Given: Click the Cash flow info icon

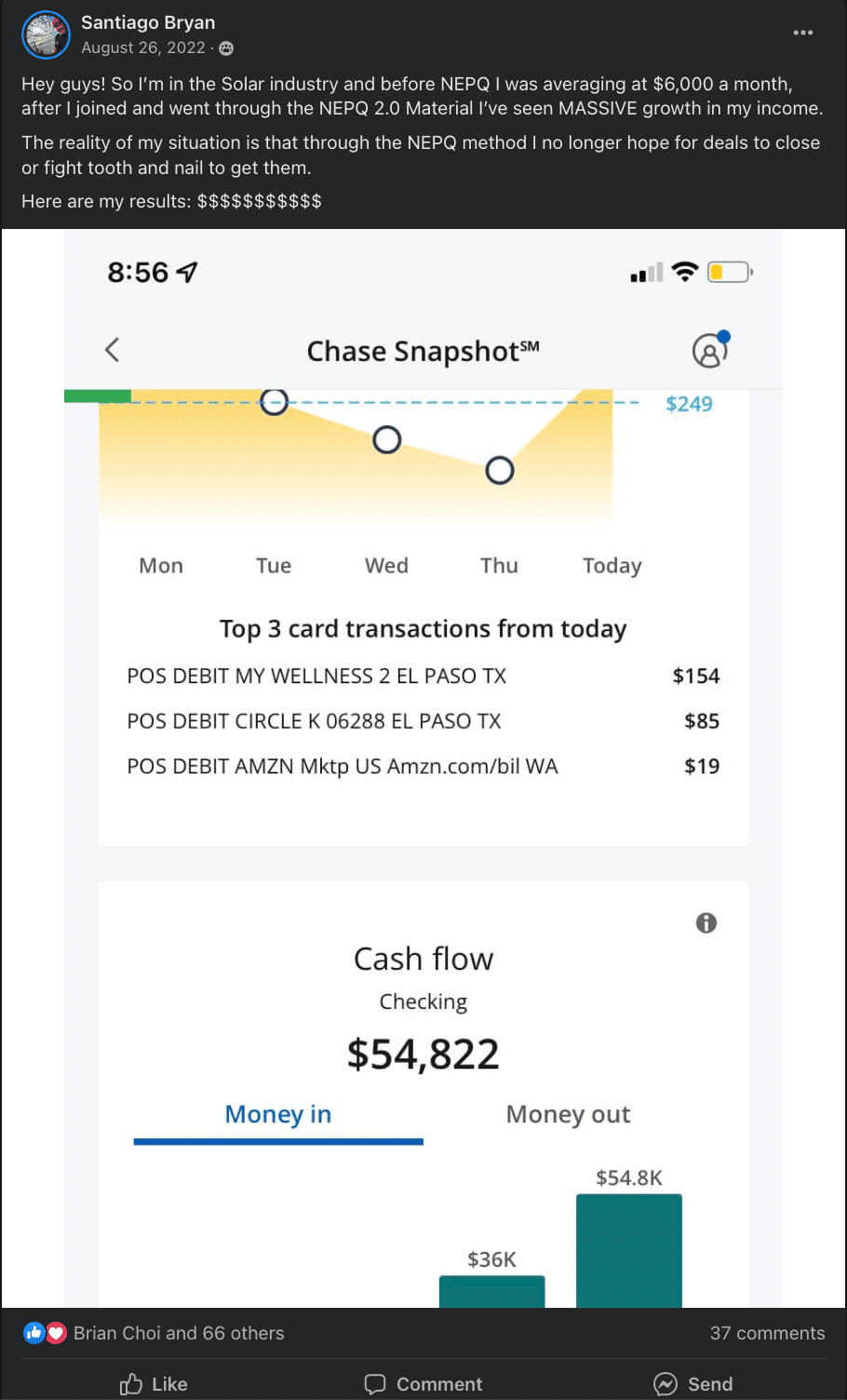Looking at the screenshot, I should coord(706,922).
